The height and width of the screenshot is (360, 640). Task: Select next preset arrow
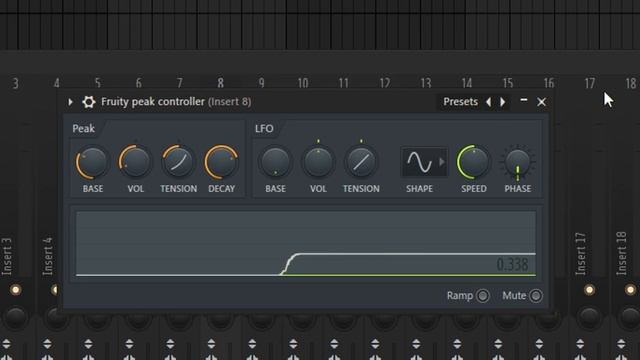pos(503,102)
